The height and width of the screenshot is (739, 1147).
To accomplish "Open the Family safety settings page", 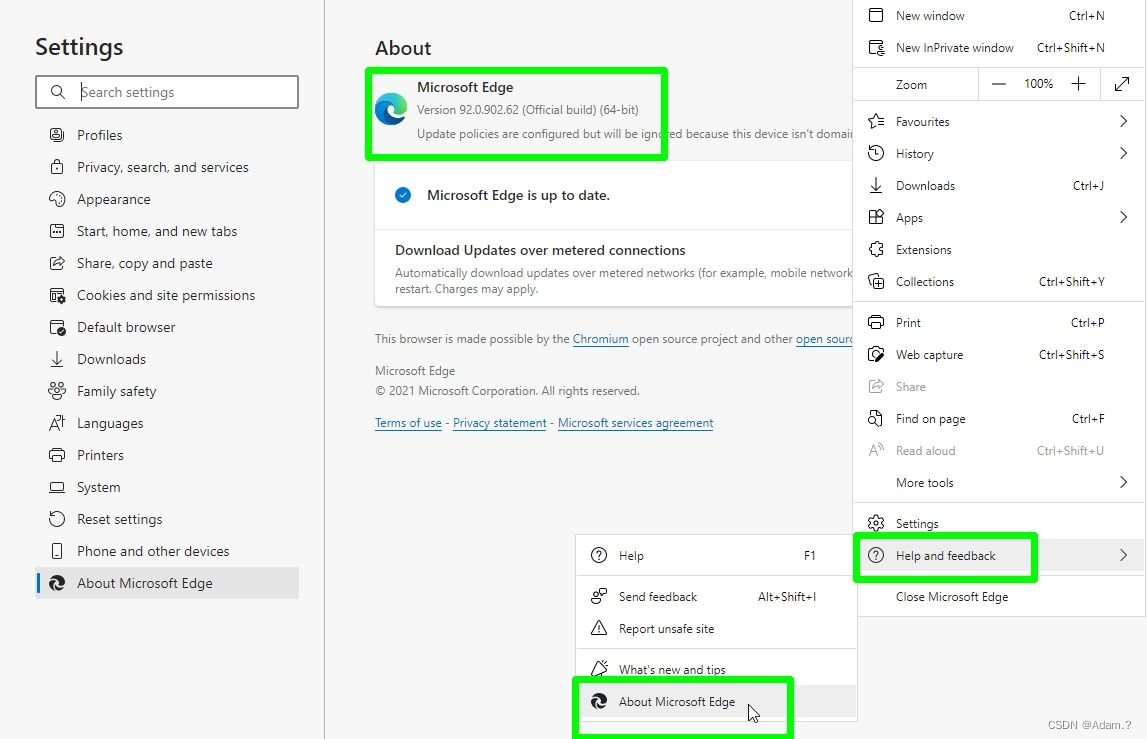I will click(x=167, y=391).
